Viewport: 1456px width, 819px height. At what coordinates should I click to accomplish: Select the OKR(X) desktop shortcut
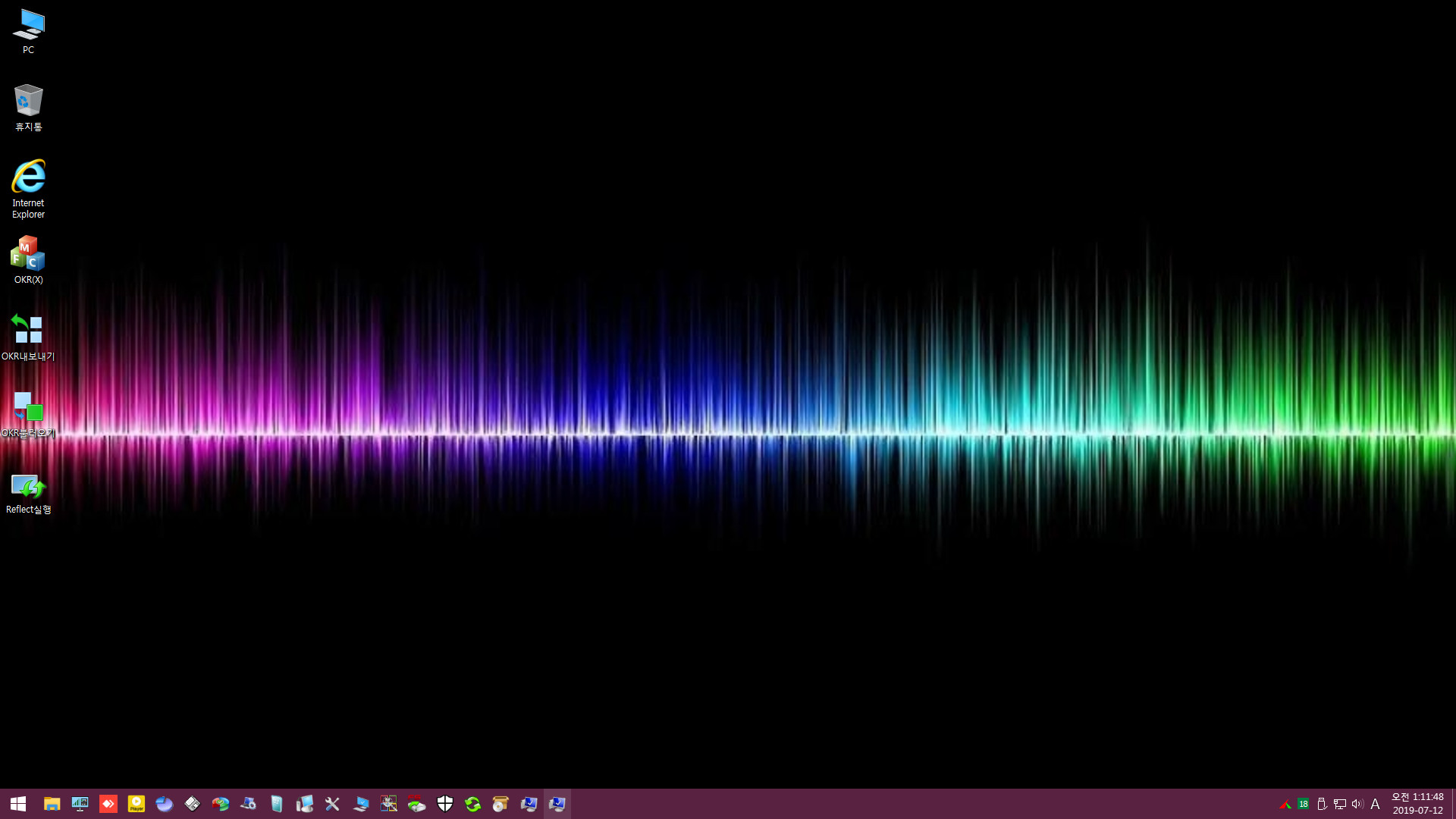click(28, 260)
